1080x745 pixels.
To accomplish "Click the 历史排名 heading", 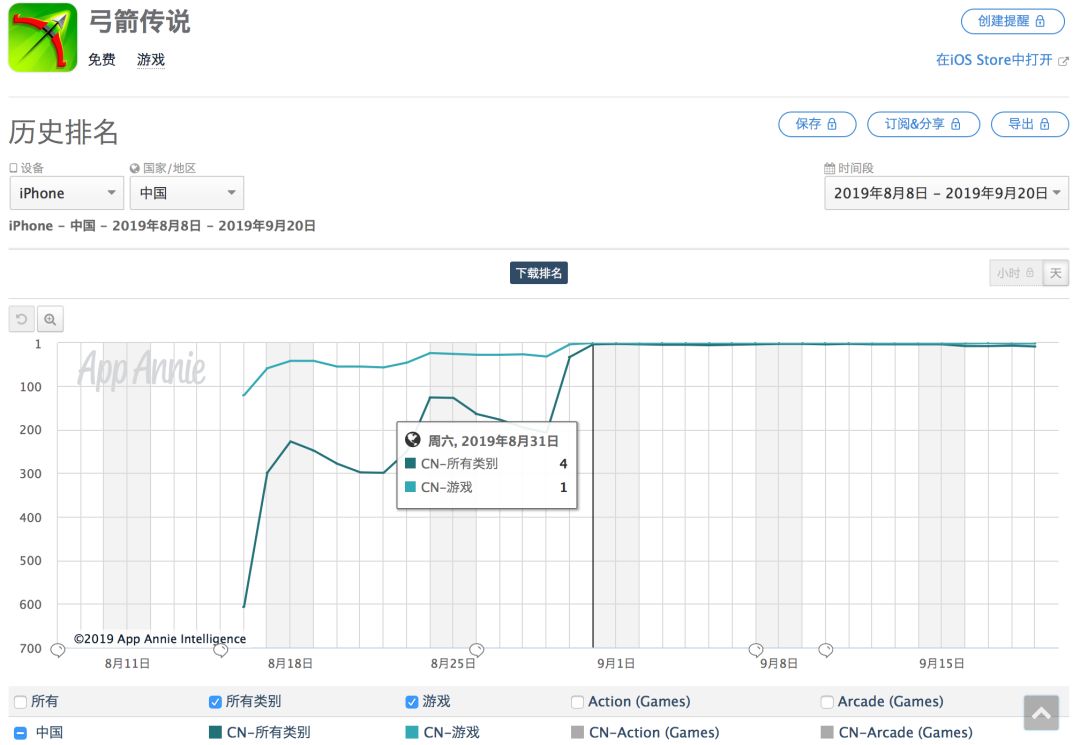I will [x=63, y=132].
